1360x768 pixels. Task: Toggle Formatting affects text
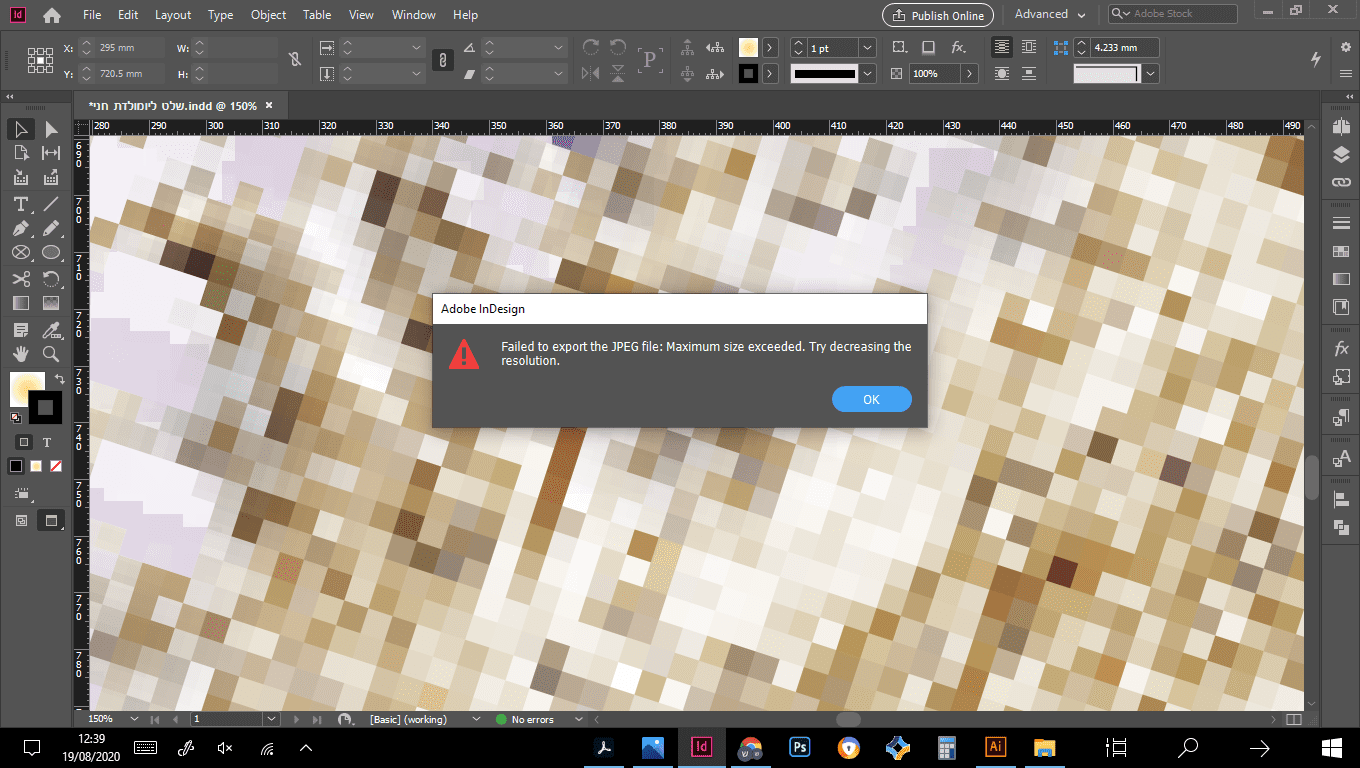pyautogui.click(x=46, y=442)
